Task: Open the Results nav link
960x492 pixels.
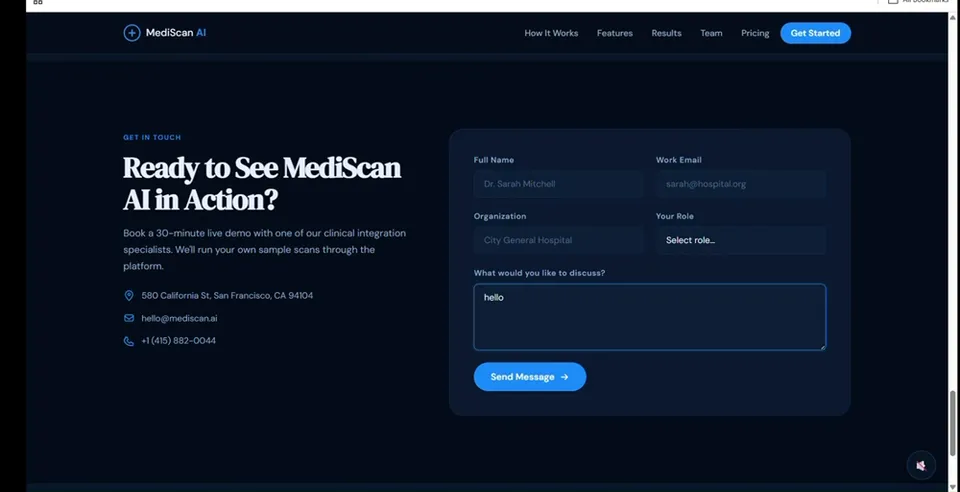Action: pos(666,33)
